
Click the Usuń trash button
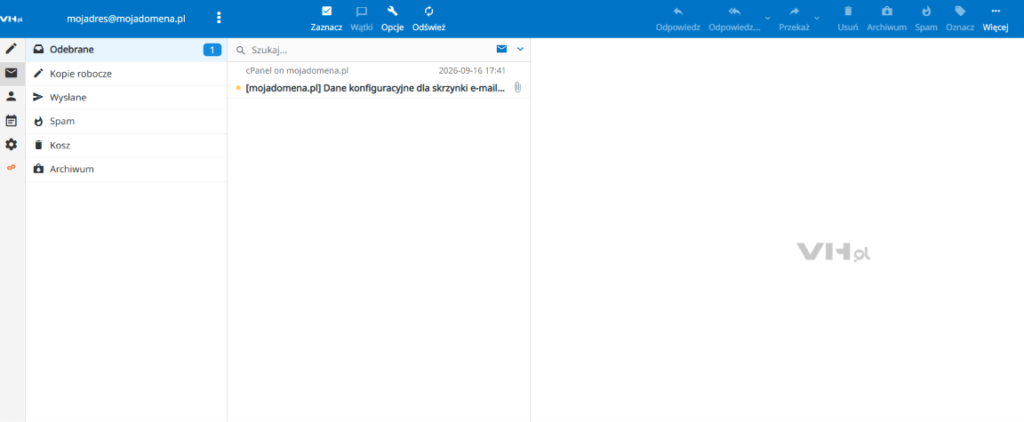point(848,19)
